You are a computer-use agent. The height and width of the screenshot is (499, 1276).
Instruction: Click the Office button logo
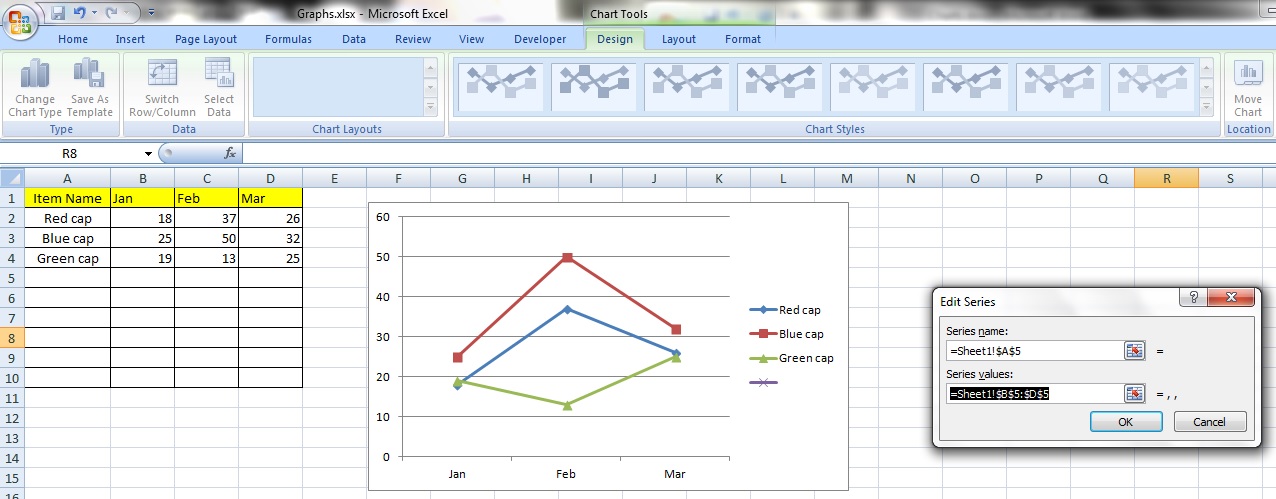pos(19,19)
